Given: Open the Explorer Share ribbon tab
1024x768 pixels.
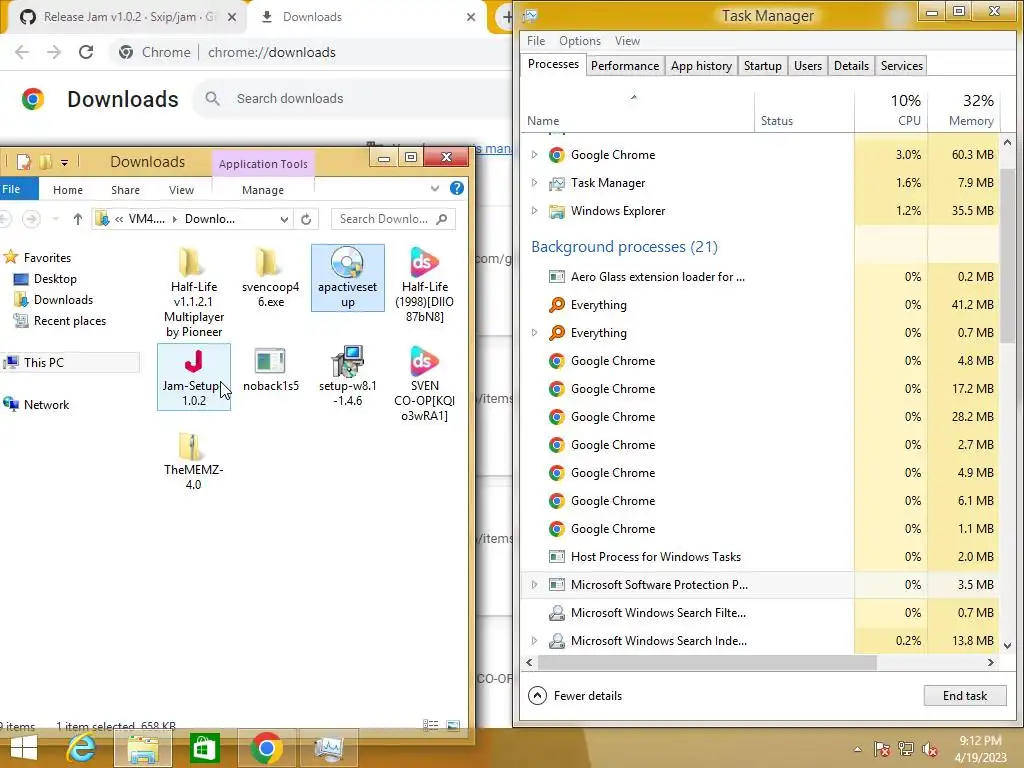Looking at the screenshot, I should point(125,190).
